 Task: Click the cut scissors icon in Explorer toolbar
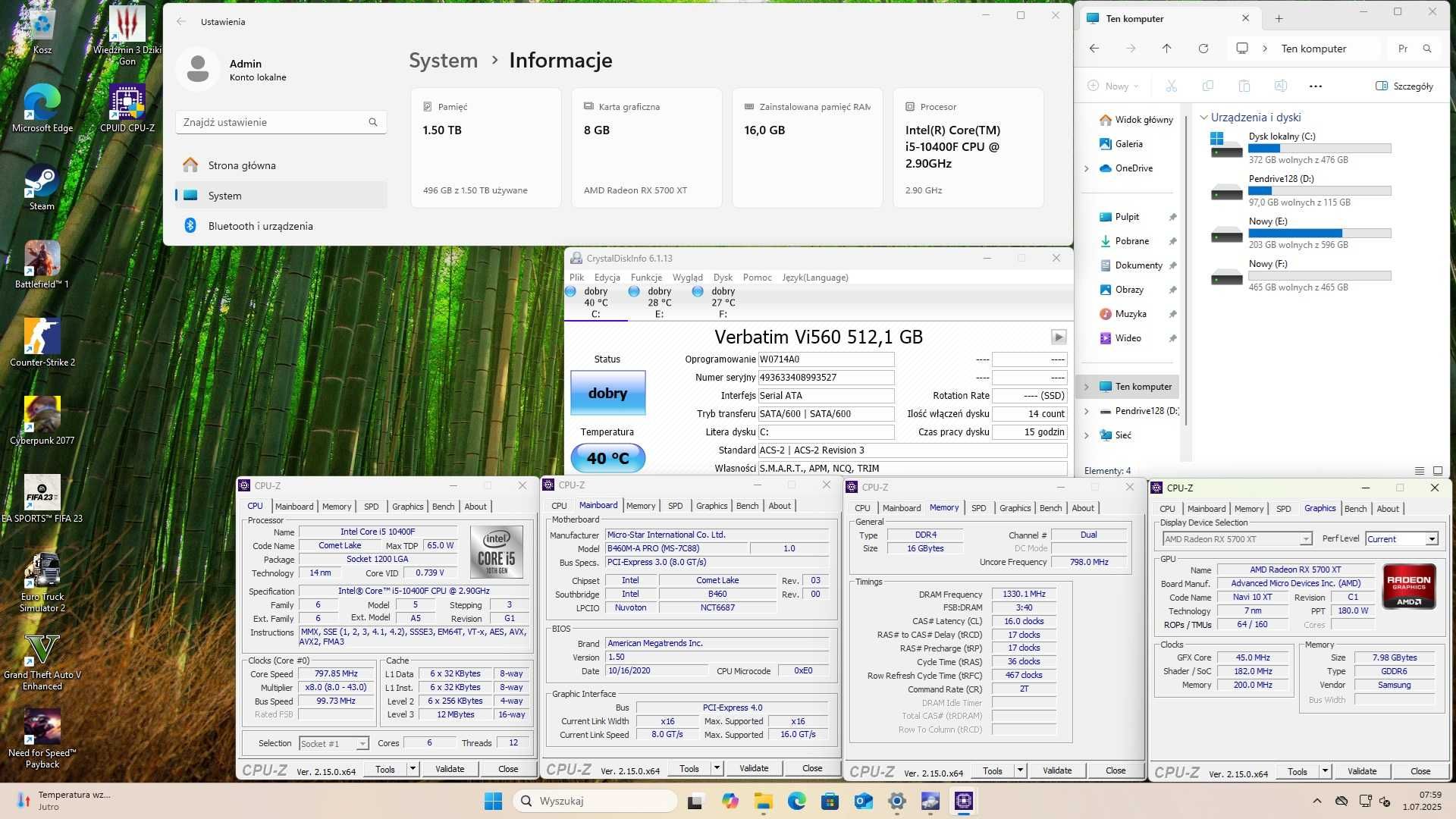point(1171,86)
